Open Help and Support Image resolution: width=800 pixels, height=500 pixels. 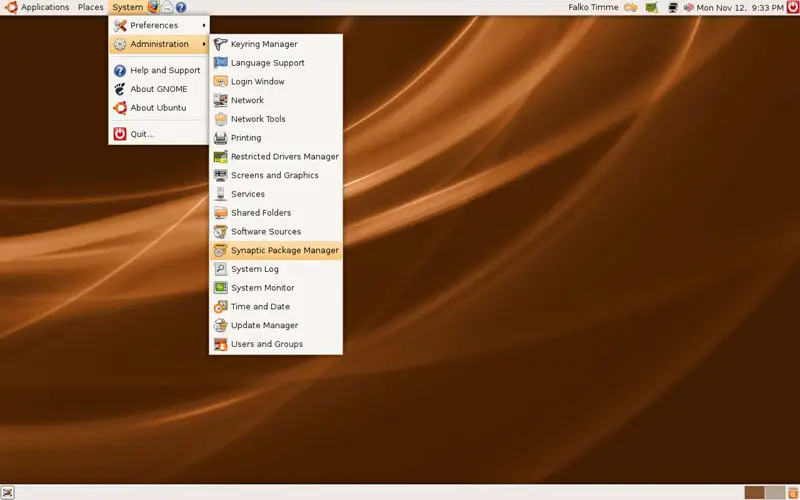tap(159, 70)
